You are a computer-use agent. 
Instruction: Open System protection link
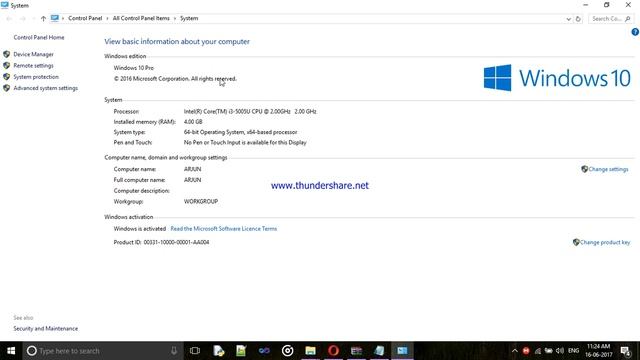(36, 77)
